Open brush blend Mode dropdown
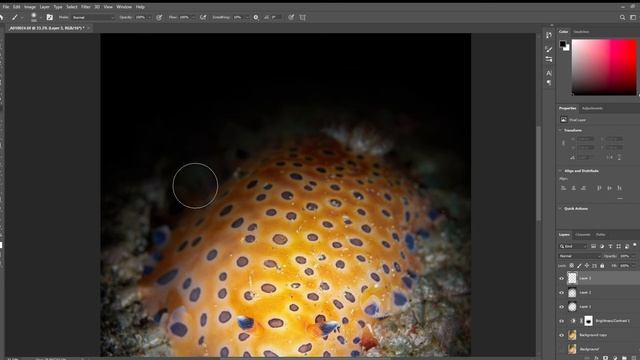 tap(93, 18)
